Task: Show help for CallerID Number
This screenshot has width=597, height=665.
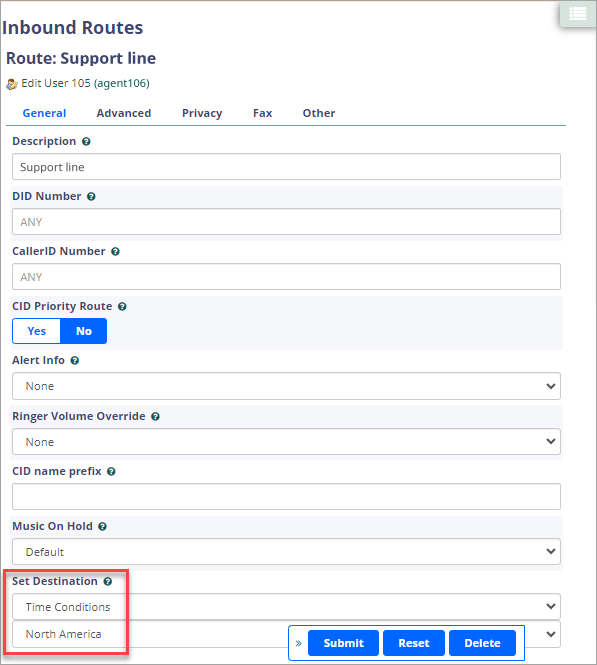Action: coord(115,252)
